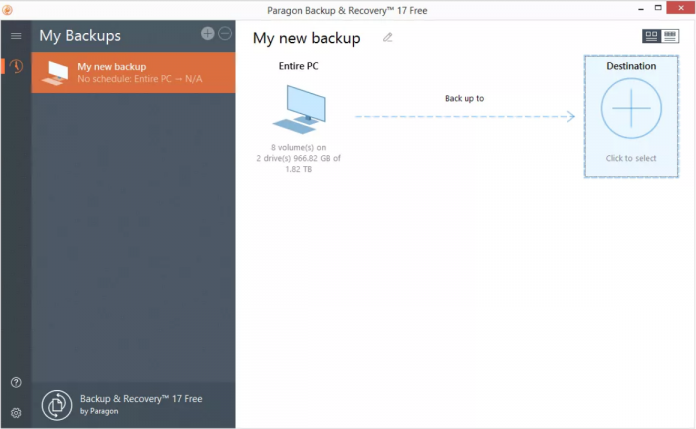696x429 pixels.
Task: Click the computer icon of My new backup item
Action: [55, 73]
